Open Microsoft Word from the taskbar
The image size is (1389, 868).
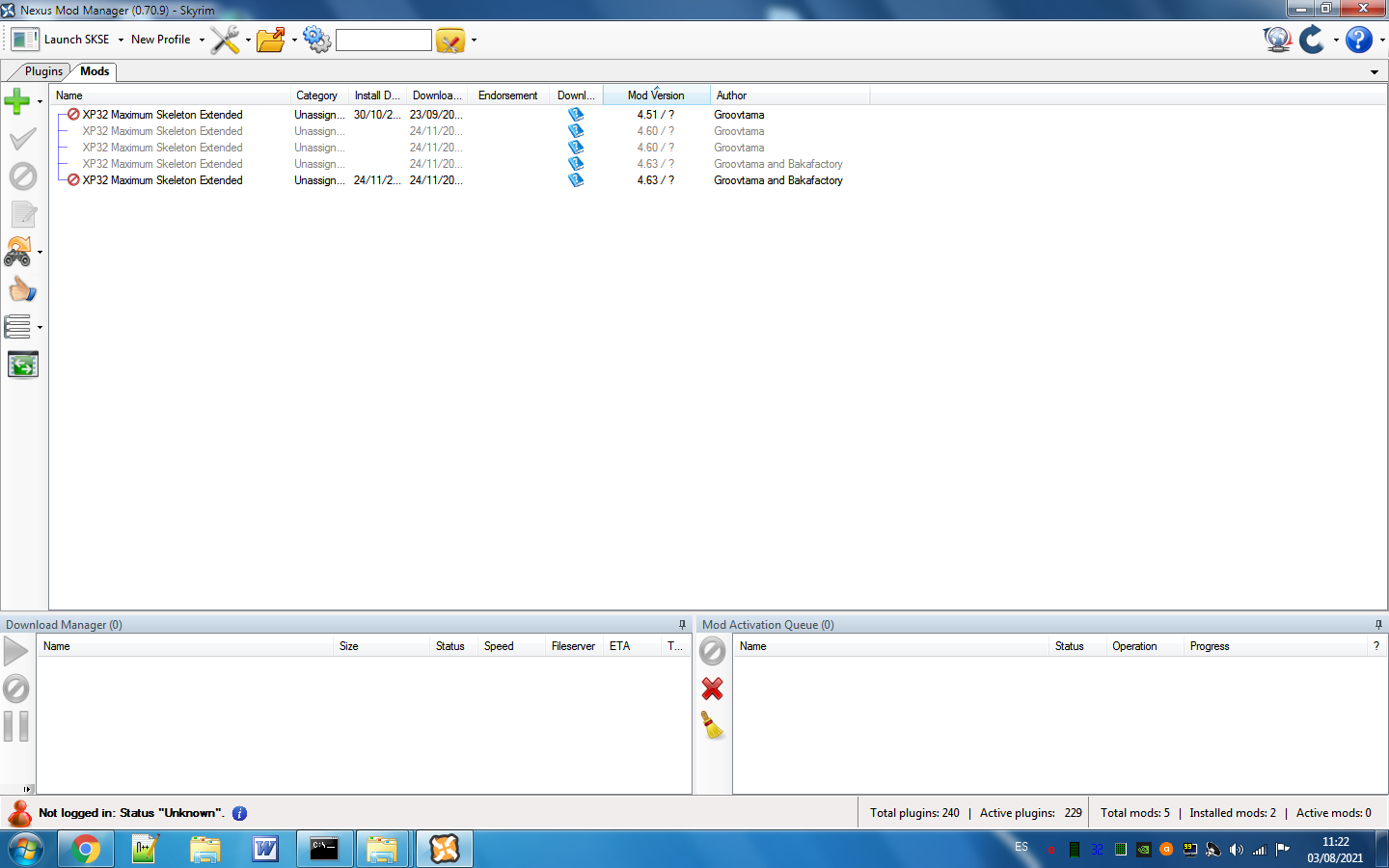(264, 849)
